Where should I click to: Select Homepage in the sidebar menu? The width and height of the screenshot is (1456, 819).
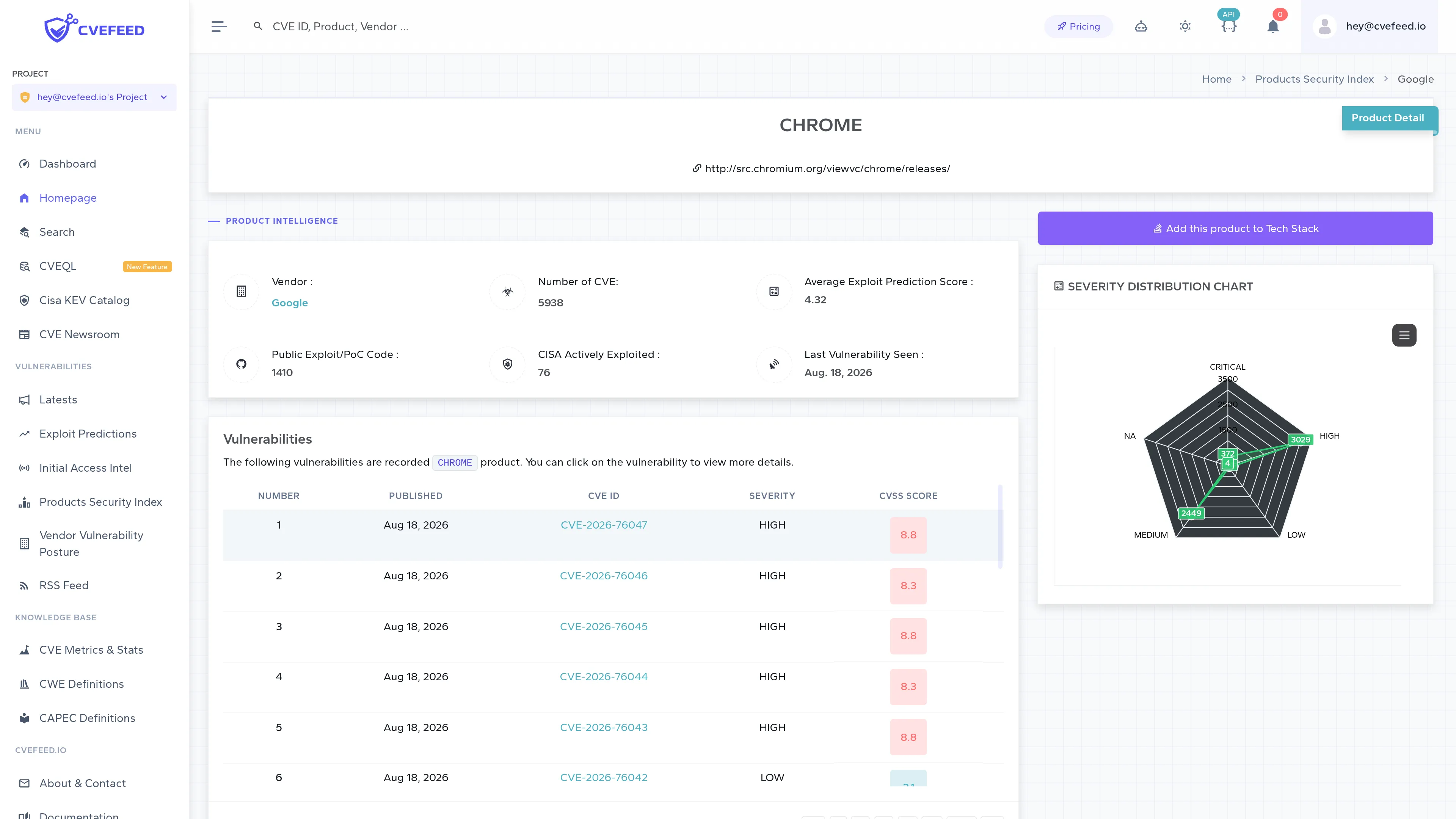click(x=68, y=198)
